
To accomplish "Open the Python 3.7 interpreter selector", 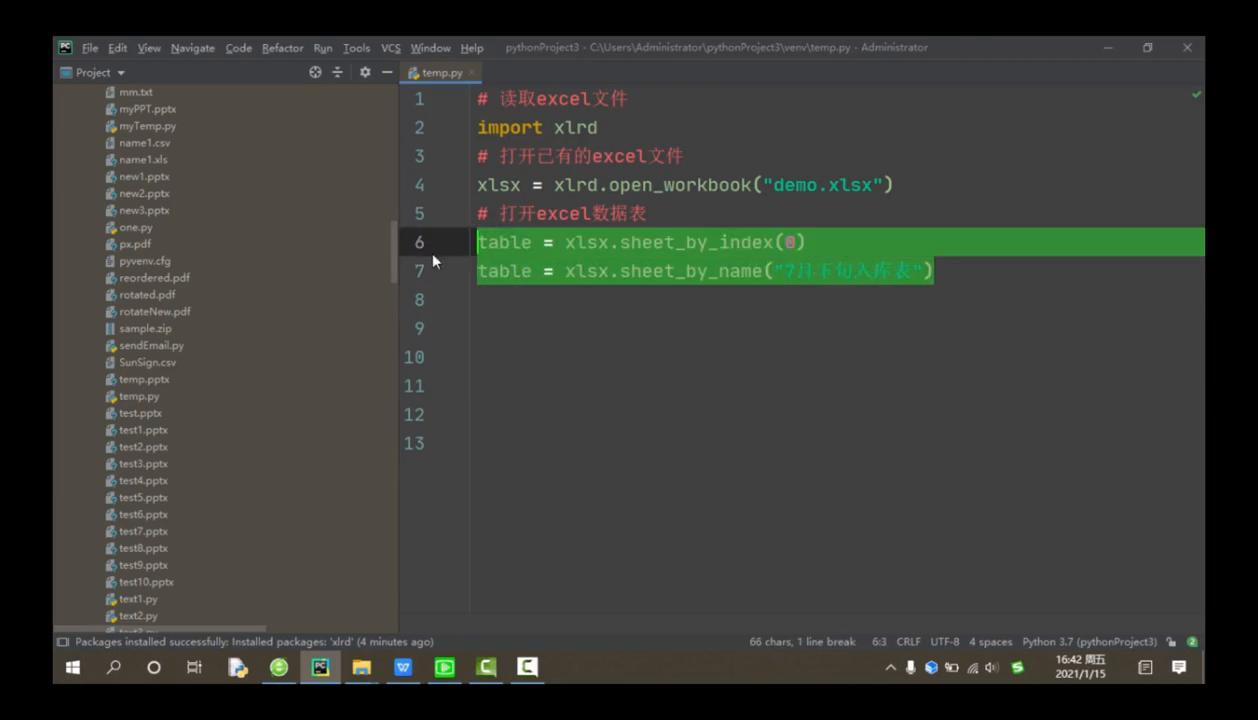I will click(1089, 642).
